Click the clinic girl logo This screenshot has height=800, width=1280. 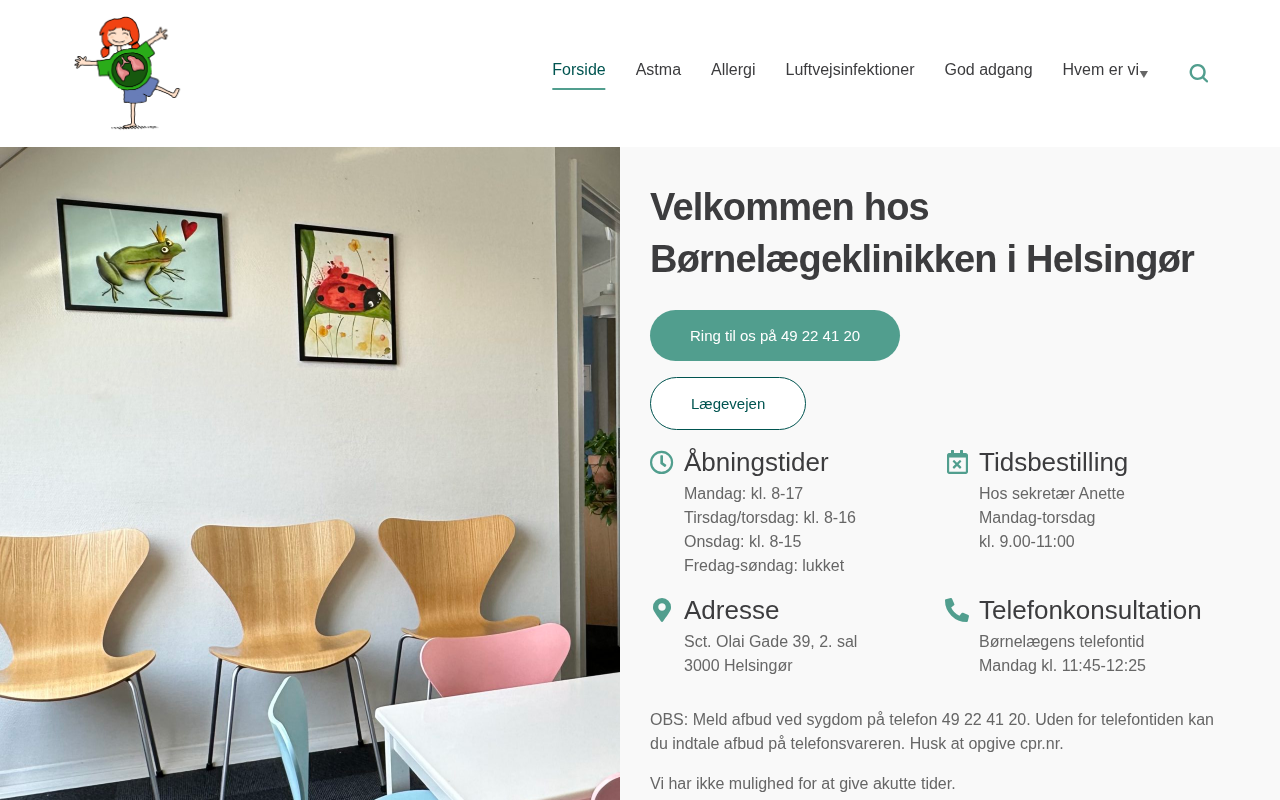coord(127,73)
